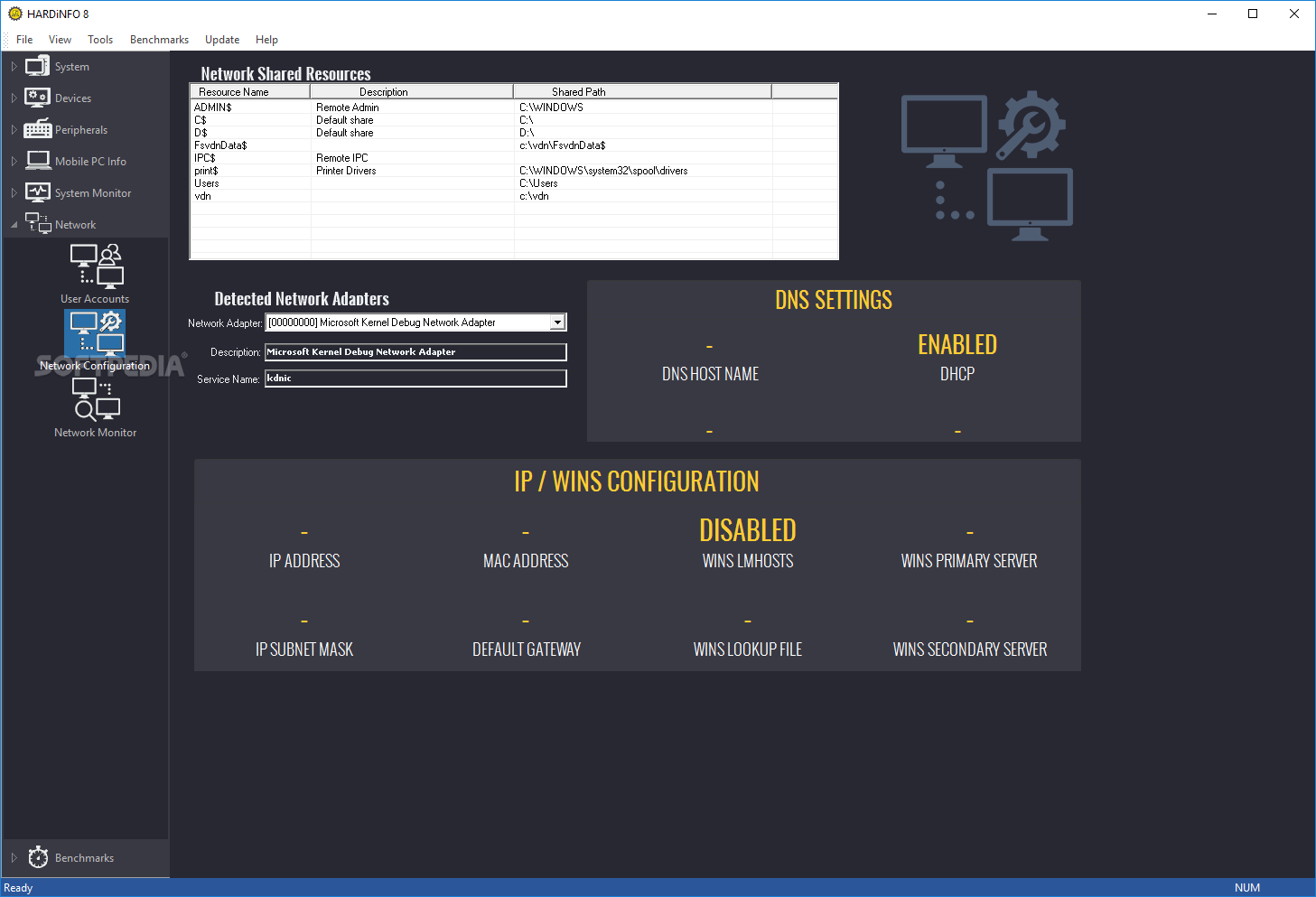Sort by the Description column header
Viewport: 1316px width, 897px height.
coord(412,91)
